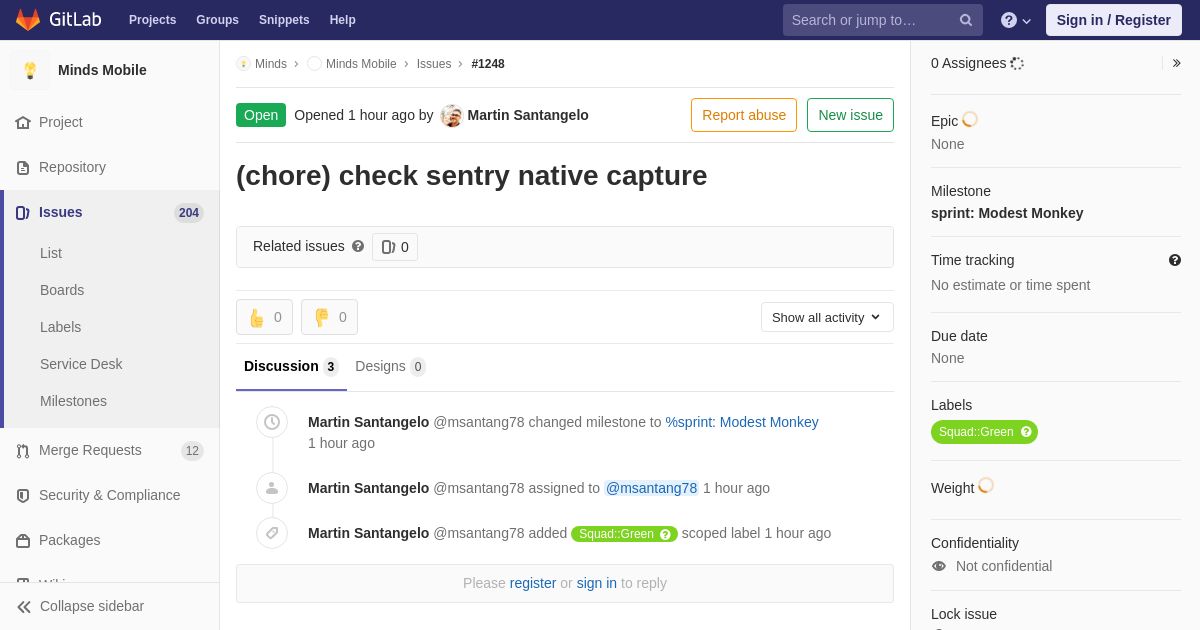
Task: Click the register link to reply
Action: 532,583
